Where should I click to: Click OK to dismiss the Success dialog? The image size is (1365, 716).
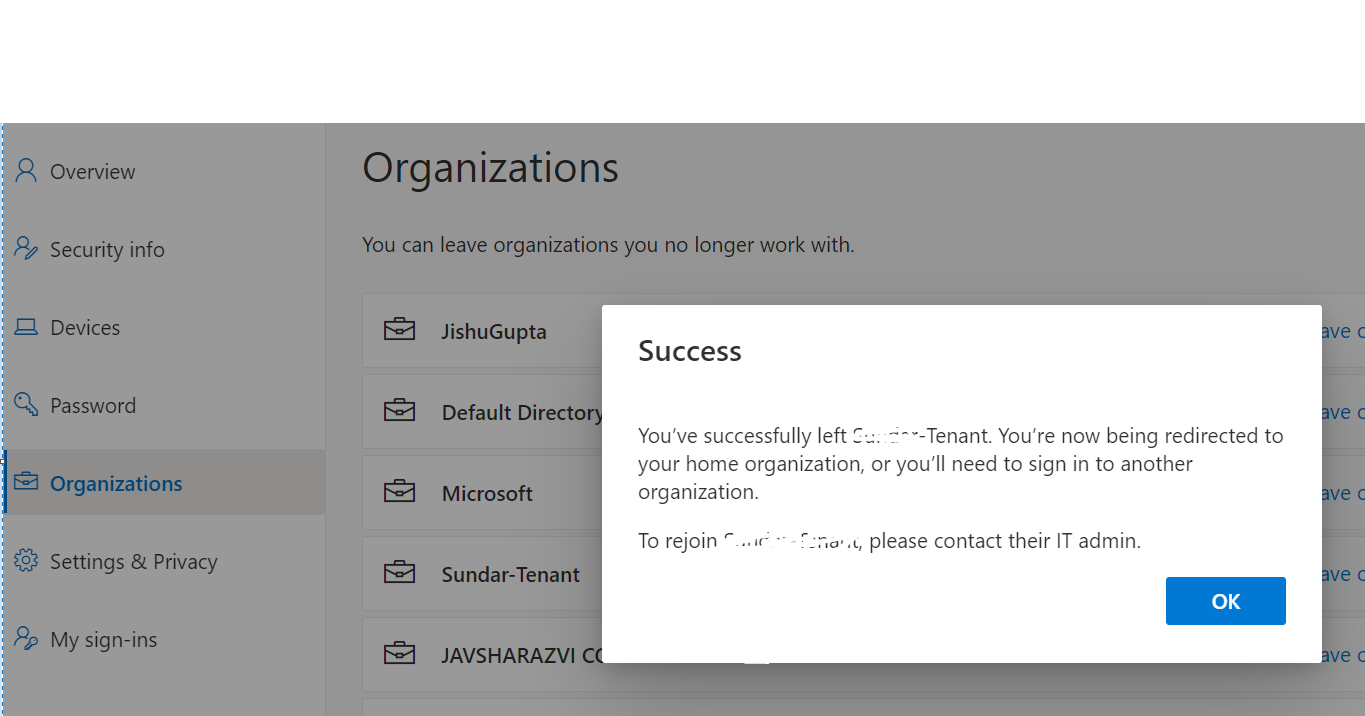click(1225, 600)
